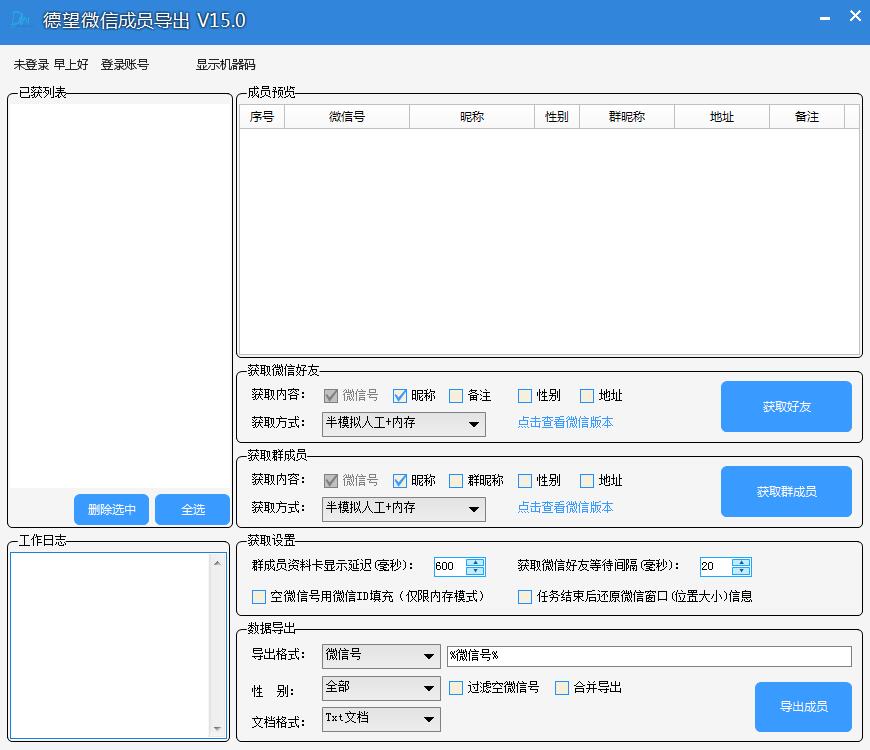Screen dimensions: 870x750
Task: Open 获取方式 dropdown in 获取微信好友
Action: tap(403, 424)
